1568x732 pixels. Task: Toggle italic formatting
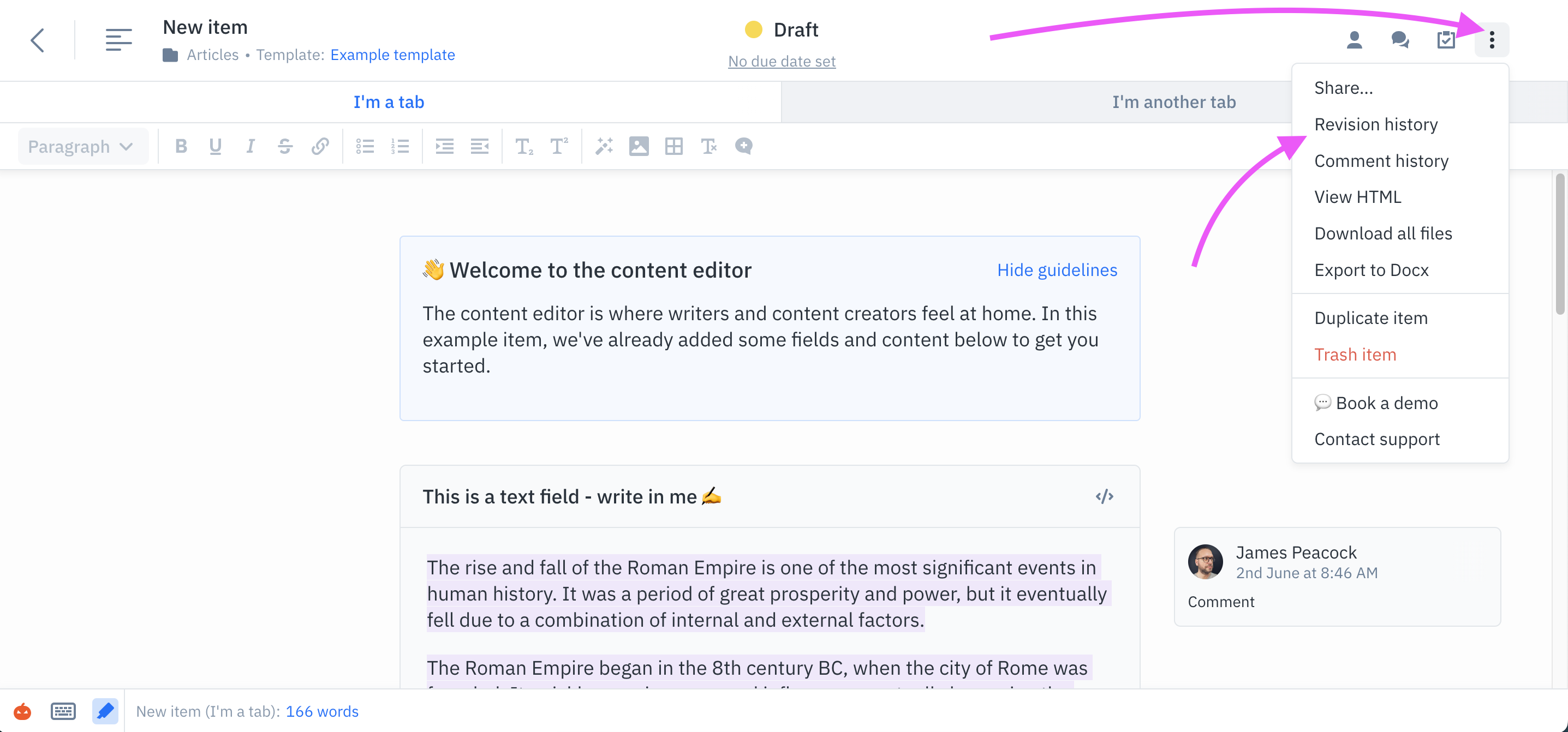click(x=249, y=146)
